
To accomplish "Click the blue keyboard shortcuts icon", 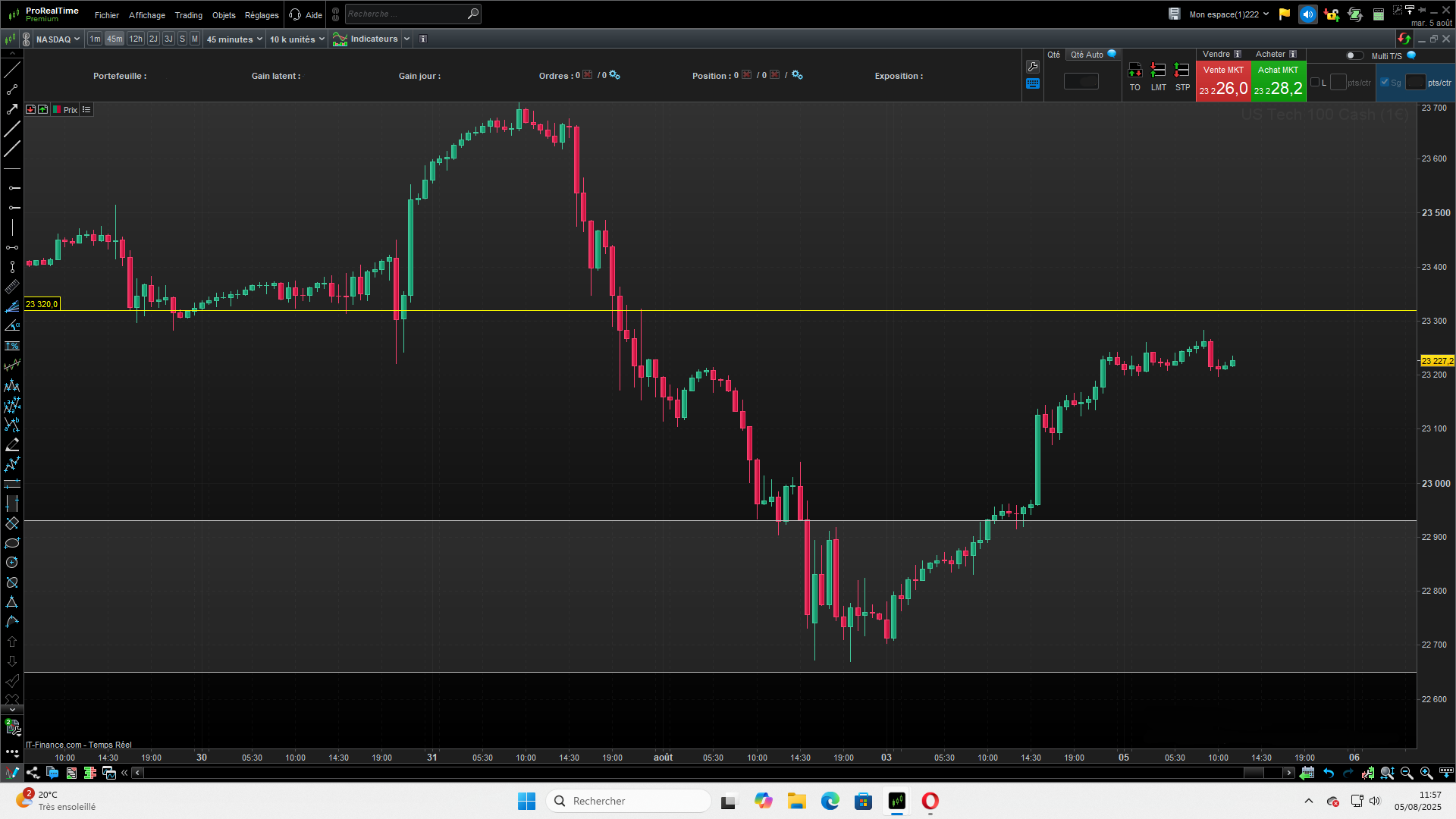I will tap(1032, 84).
